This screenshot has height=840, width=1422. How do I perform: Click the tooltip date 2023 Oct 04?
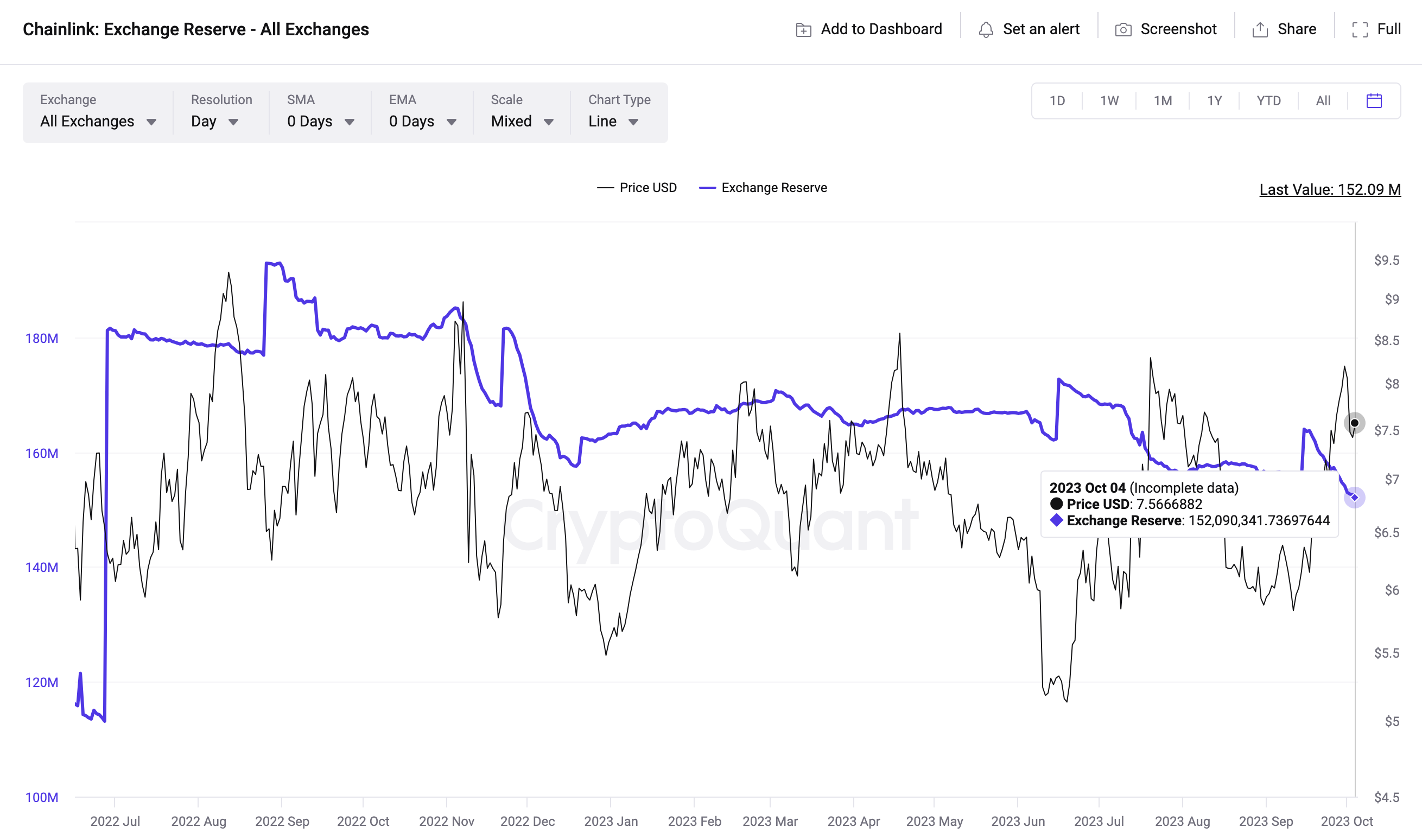pyautogui.click(x=1088, y=488)
